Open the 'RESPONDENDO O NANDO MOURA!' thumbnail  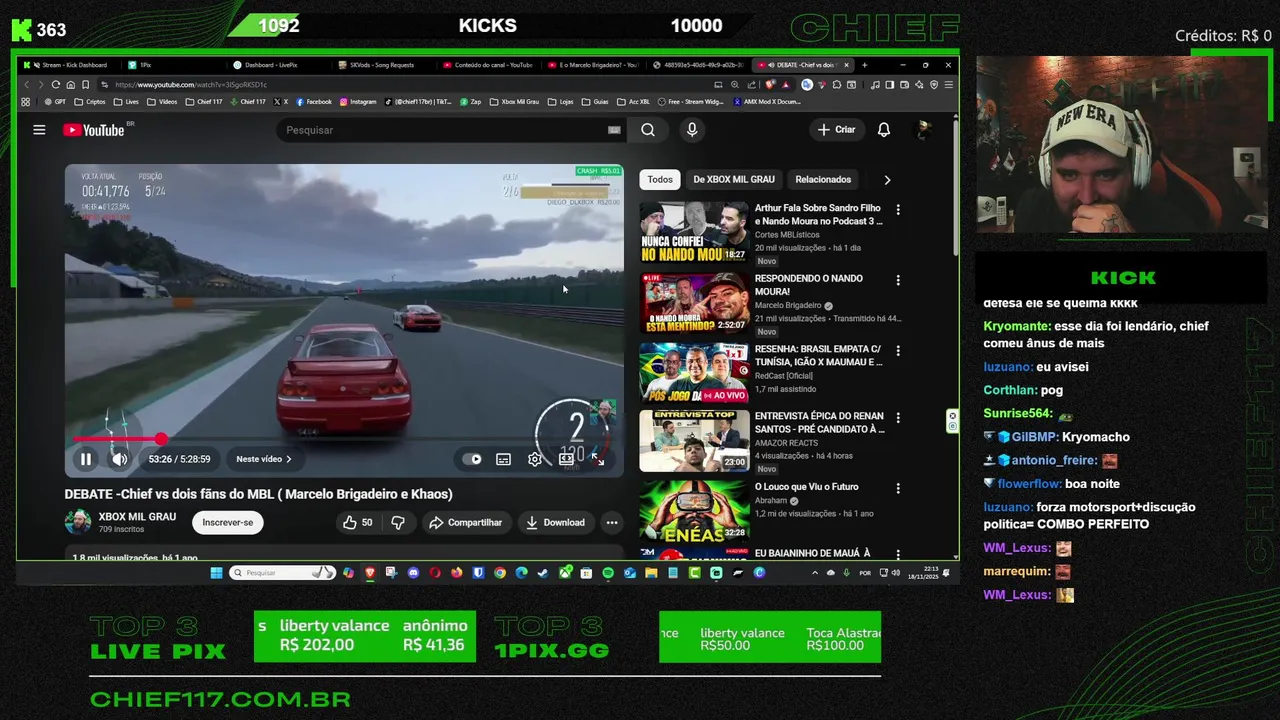tap(694, 303)
